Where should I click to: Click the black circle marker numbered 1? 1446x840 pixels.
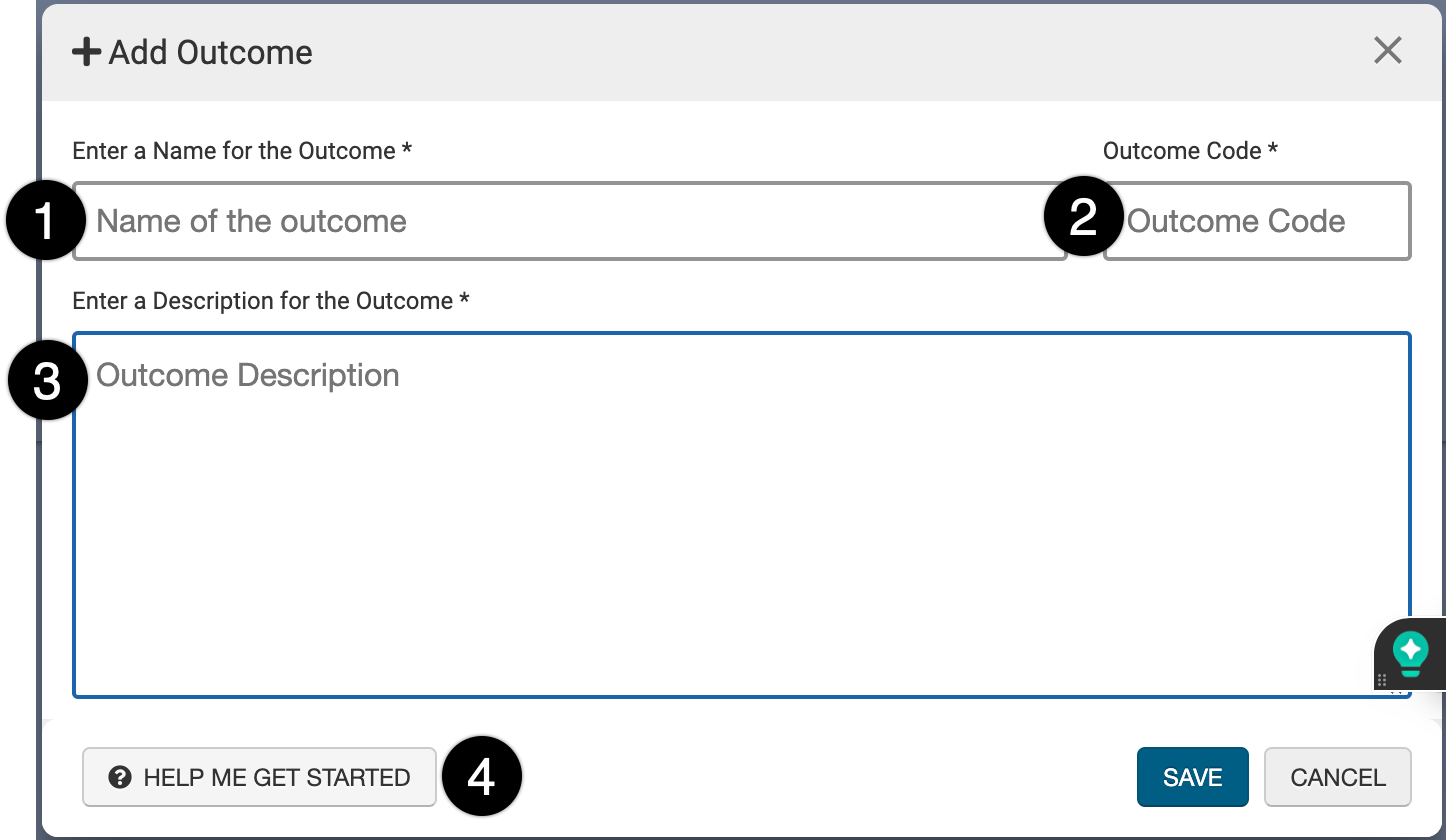point(45,221)
